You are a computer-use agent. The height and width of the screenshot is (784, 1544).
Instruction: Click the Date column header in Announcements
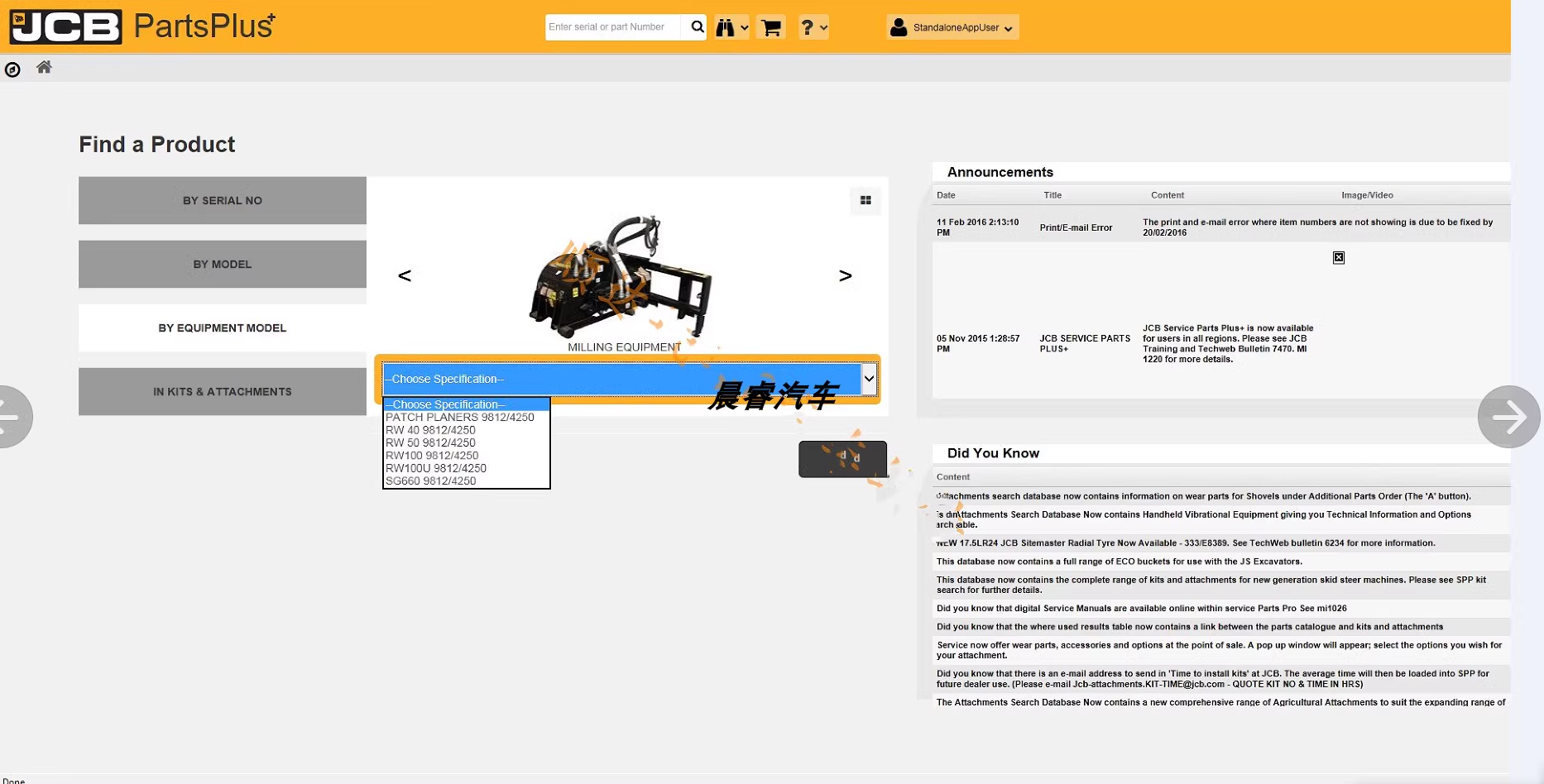(946, 195)
